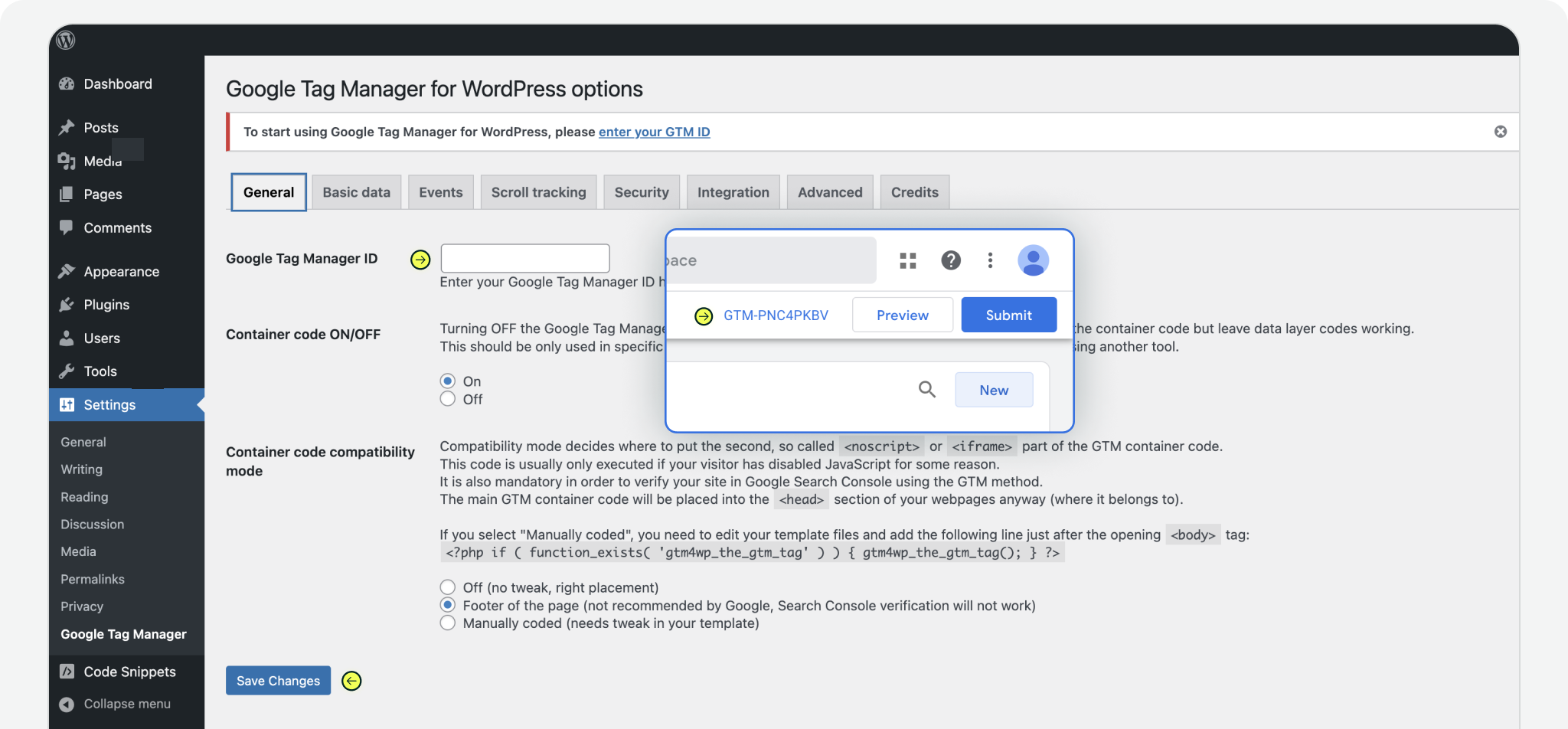Image resolution: width=1568 pixels, height=729 pixels.
Task: Click the Pages icon in sidebar
Action: tap(67, 195)
